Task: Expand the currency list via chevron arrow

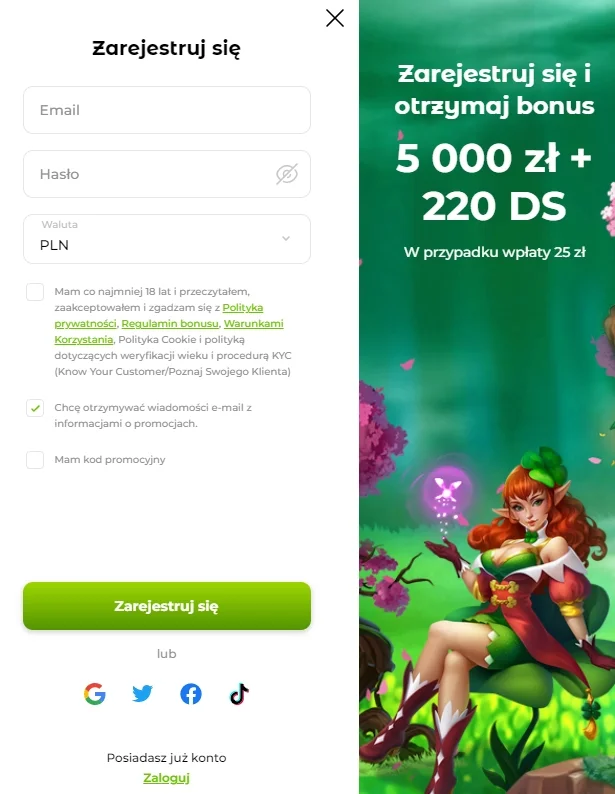Action: (286, 239)
